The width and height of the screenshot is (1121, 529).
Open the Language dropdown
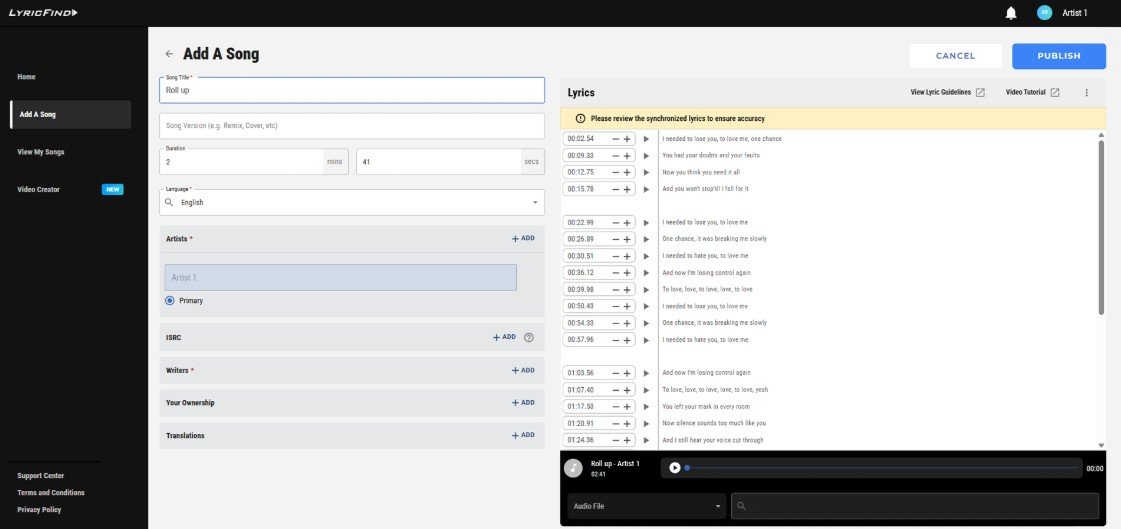tap(352, 202)
